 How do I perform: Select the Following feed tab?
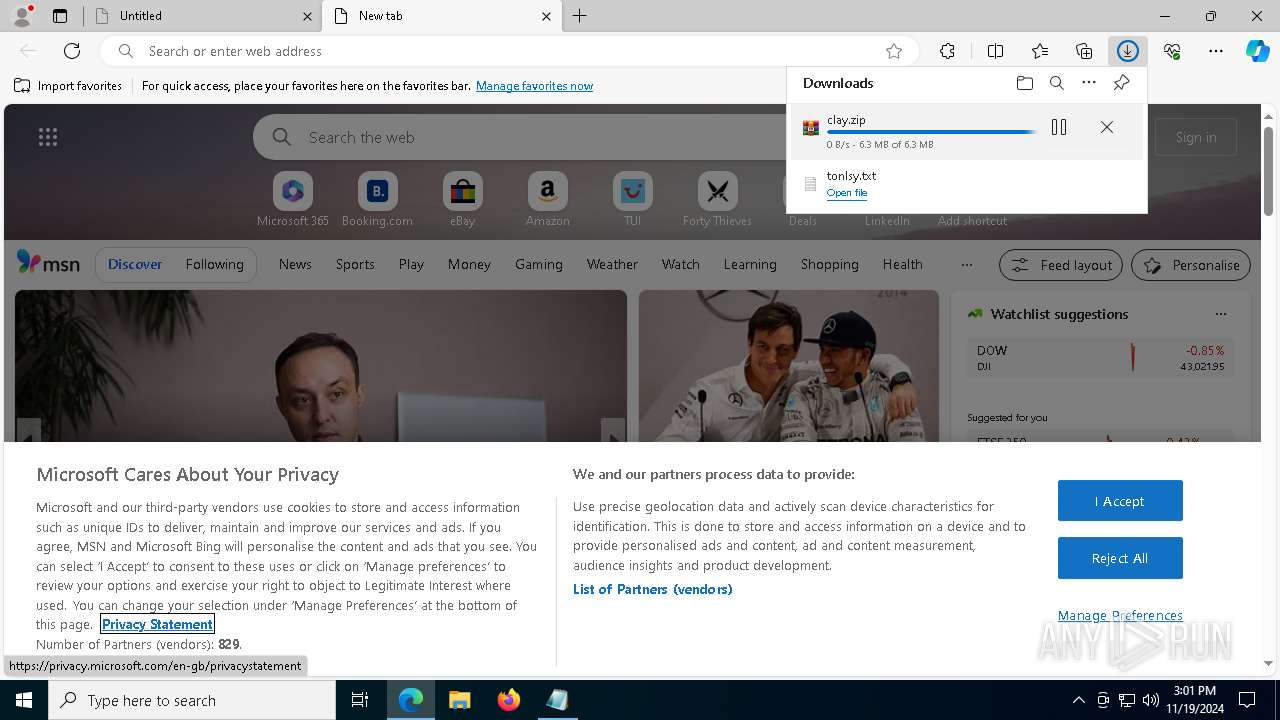point(214,264)
